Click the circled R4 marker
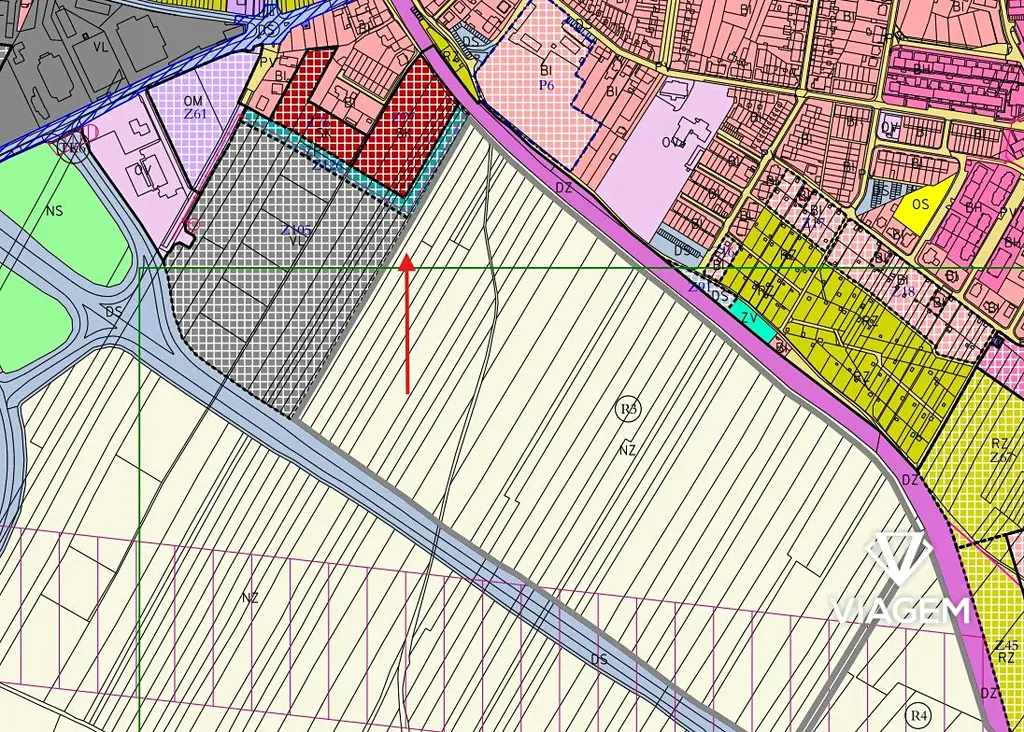This screenshot has height=732, width=1024. pyautogui.click(x=918, y=714)
